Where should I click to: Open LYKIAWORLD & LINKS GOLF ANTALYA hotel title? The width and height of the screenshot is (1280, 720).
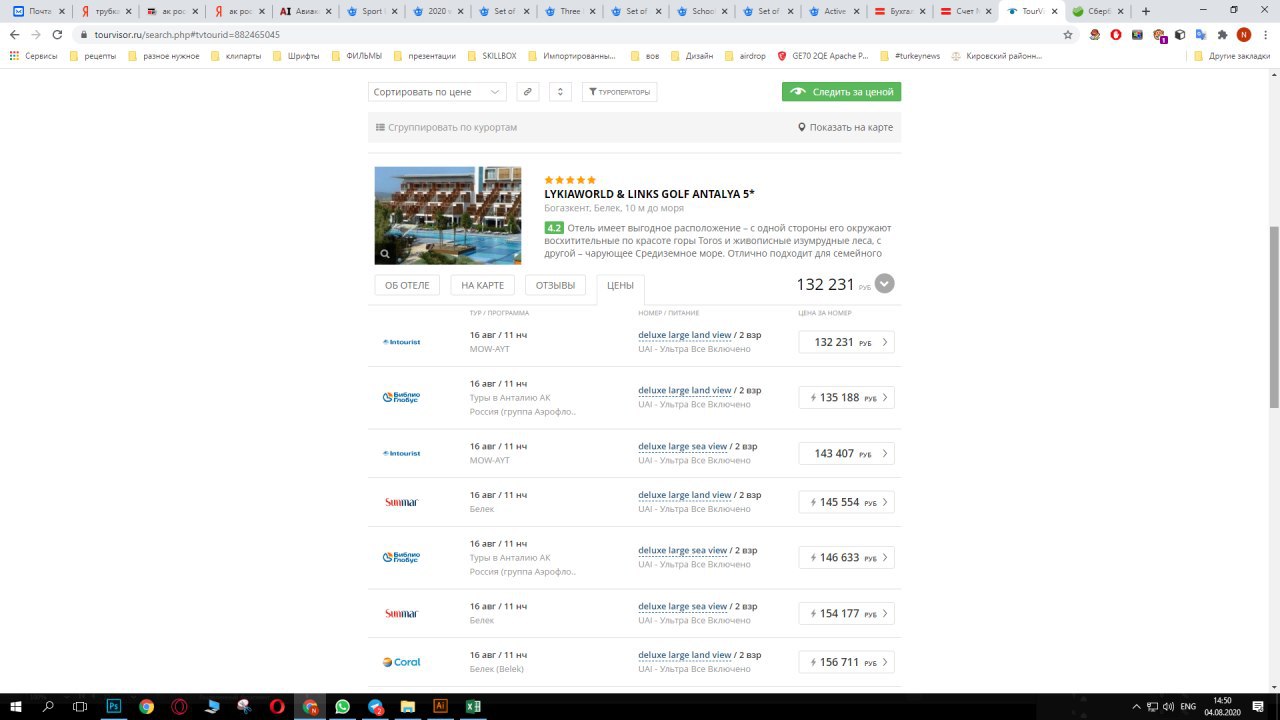pos(649,194)
